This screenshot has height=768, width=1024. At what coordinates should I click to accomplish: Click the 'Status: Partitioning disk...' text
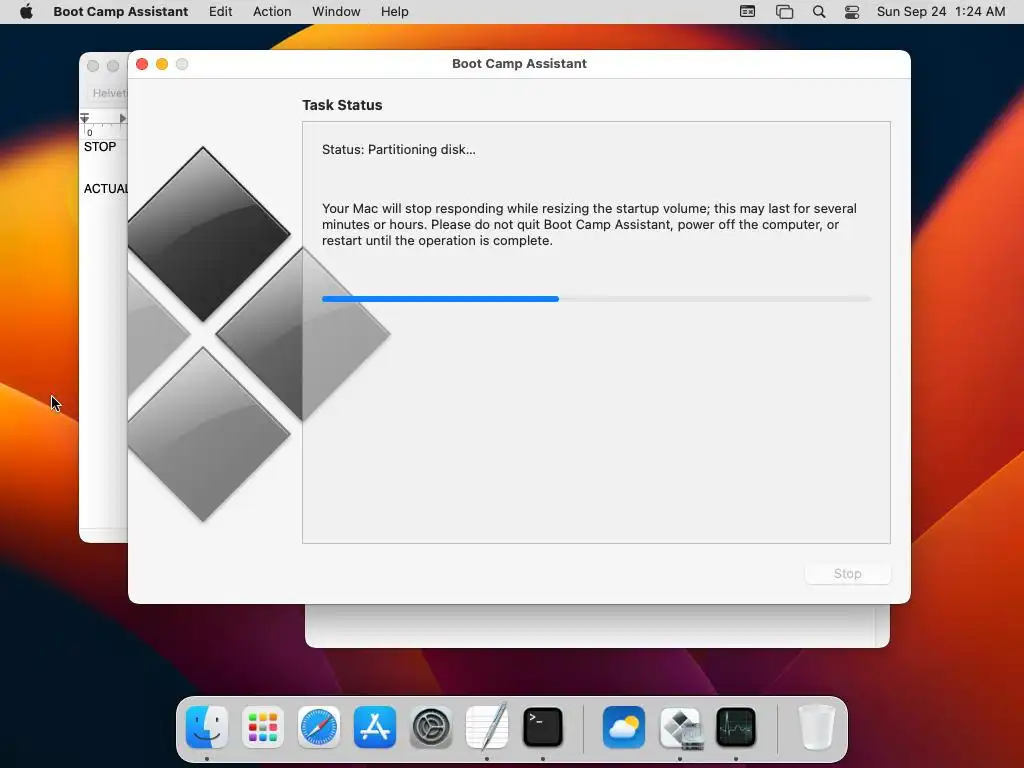[x=398, y=150]
